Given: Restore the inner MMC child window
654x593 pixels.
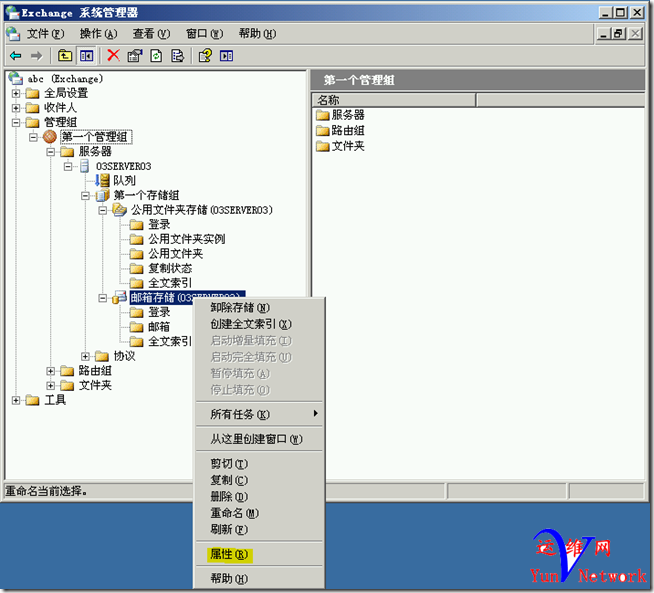Looking at the screenshot, I should point(619,33).
